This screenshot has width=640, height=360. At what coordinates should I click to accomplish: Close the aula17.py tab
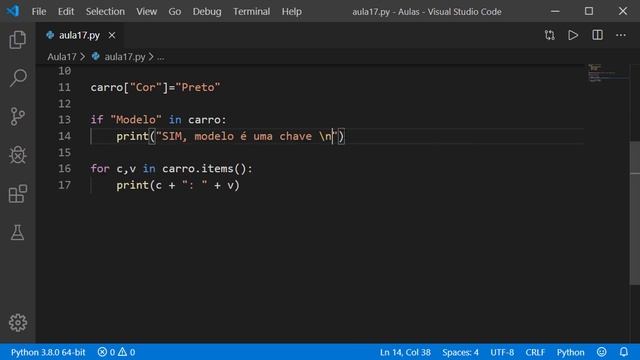pyautogui.click(x=112, y=36)
